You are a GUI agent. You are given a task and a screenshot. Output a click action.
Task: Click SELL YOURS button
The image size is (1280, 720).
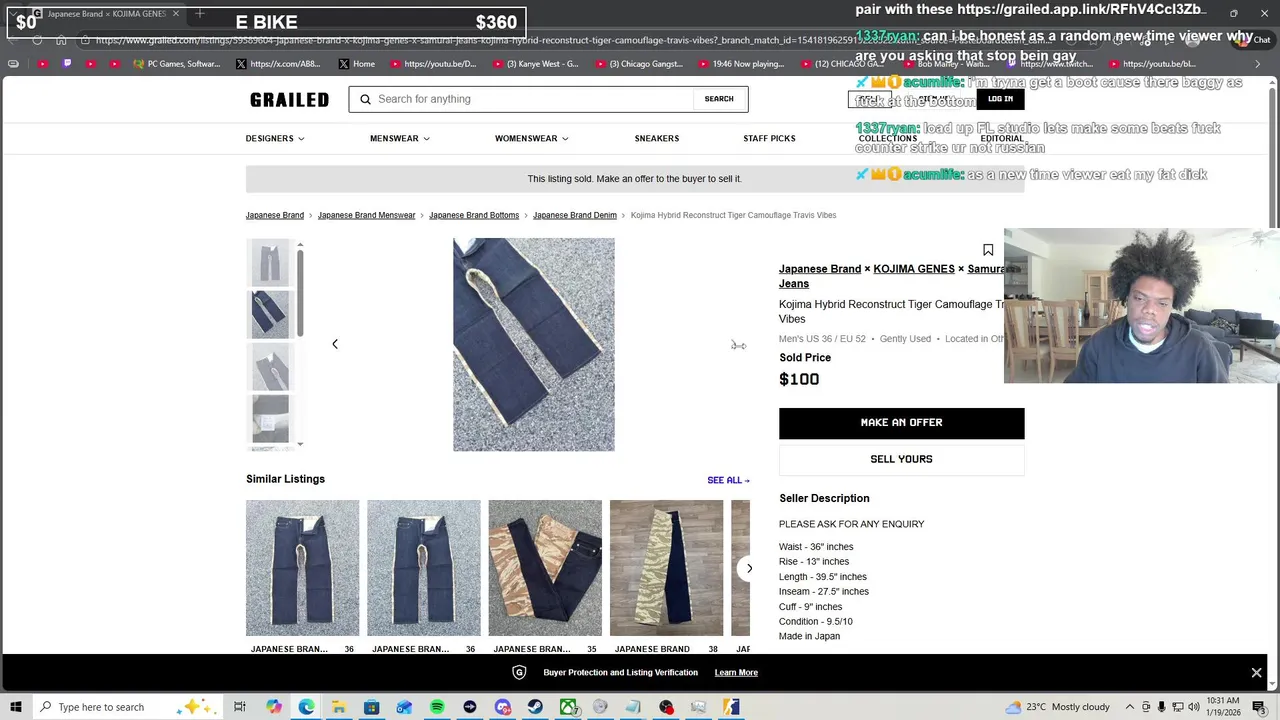point(901,459)
